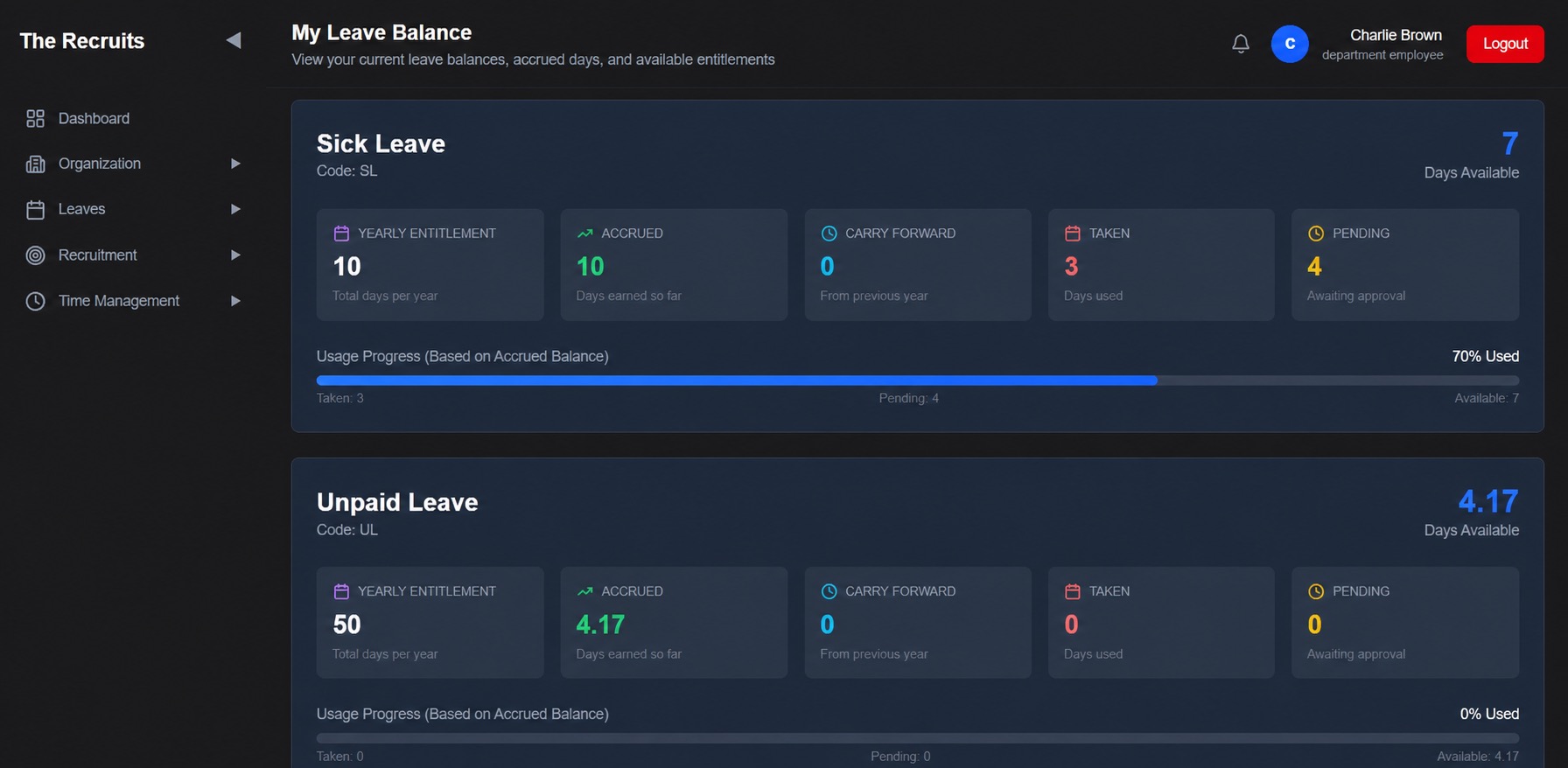This screenshot has width=1568, height=768.
Task: Click the Unpaid Leave card heading
Action: pyautogui.click(x=397, y=502)
